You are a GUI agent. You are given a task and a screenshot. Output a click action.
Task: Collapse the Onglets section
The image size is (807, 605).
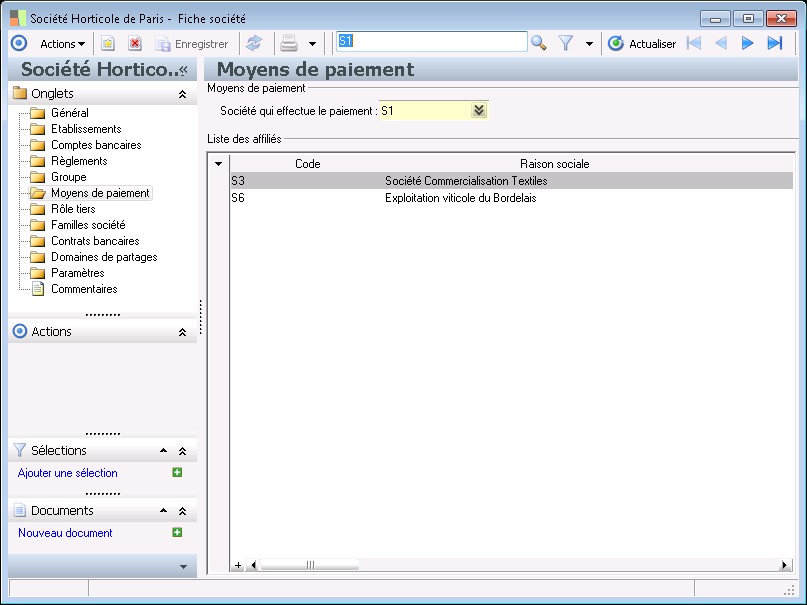coord(182,94)
